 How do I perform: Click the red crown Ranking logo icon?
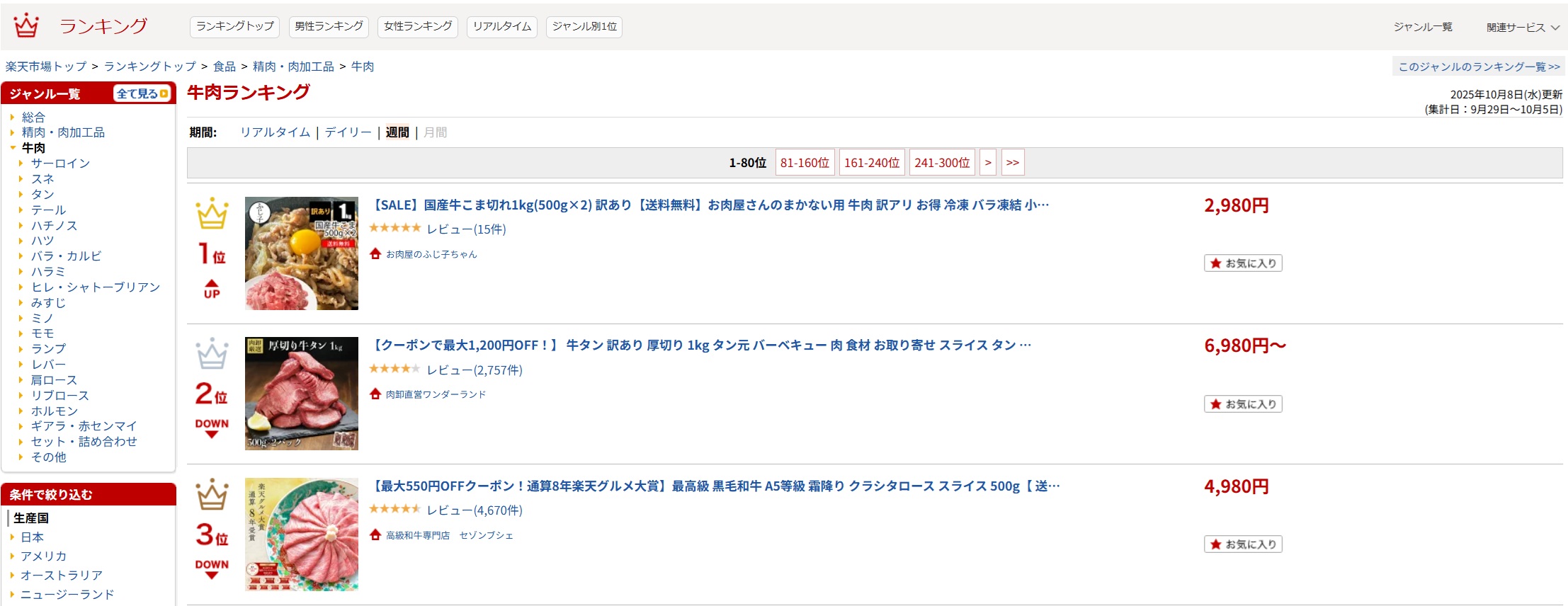pyautogui.click(x=26, y=25)
